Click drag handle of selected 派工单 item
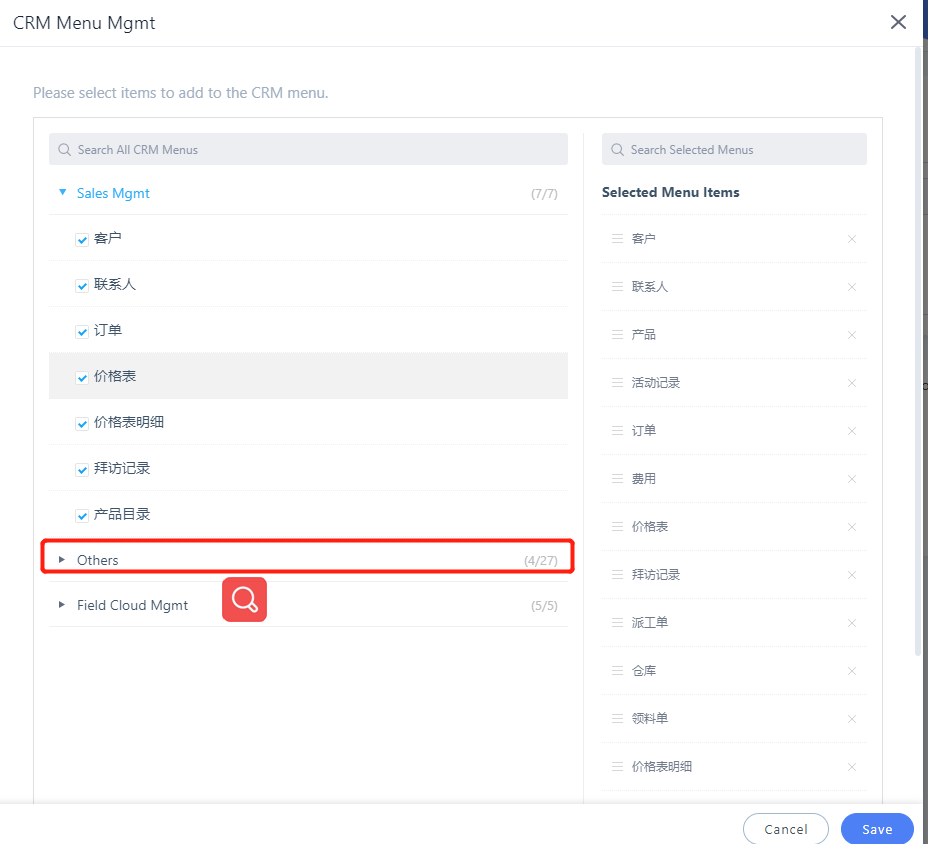 tap(617, 622)
